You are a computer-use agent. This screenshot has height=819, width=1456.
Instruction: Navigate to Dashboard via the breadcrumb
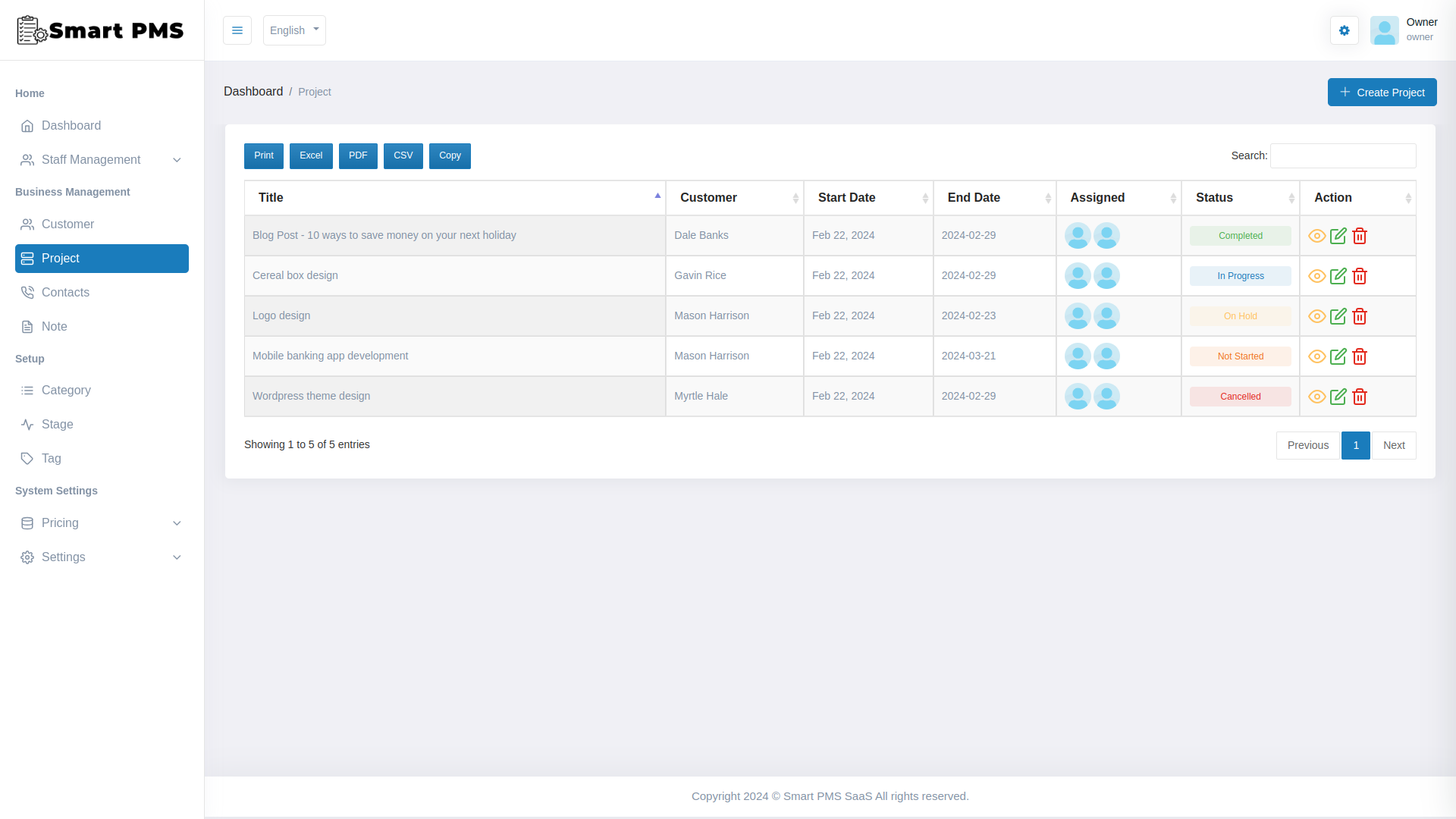coord(253,91)
